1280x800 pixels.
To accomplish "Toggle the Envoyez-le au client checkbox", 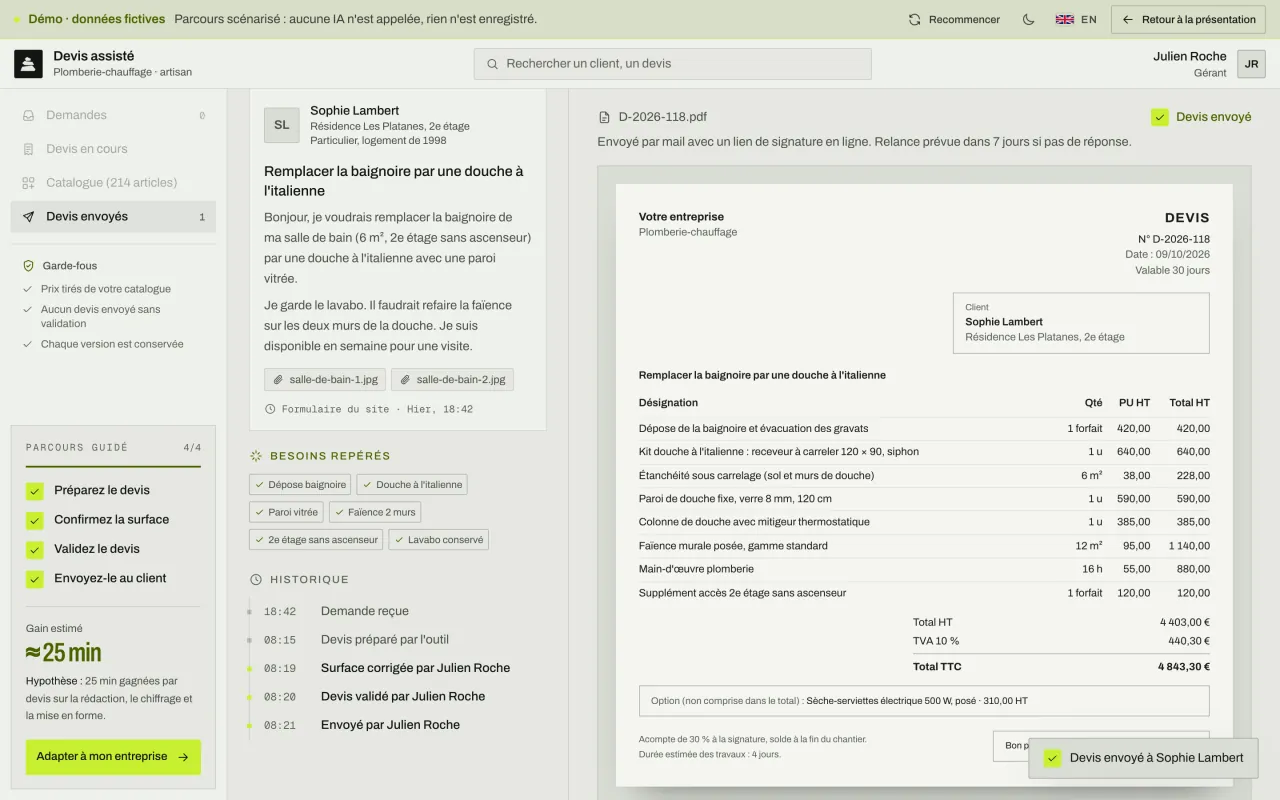I will [35, 579].
